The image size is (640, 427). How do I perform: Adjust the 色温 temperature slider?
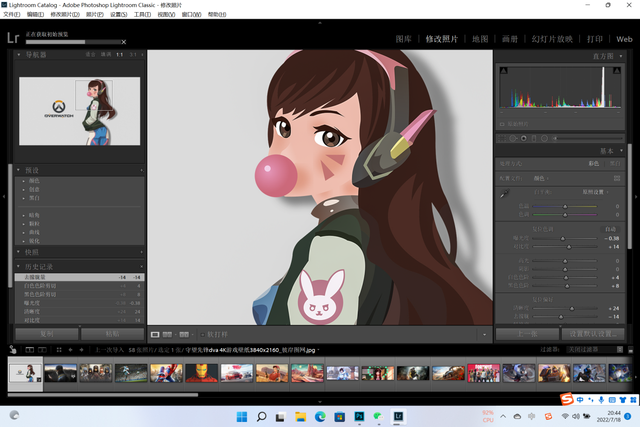(565, 207)
